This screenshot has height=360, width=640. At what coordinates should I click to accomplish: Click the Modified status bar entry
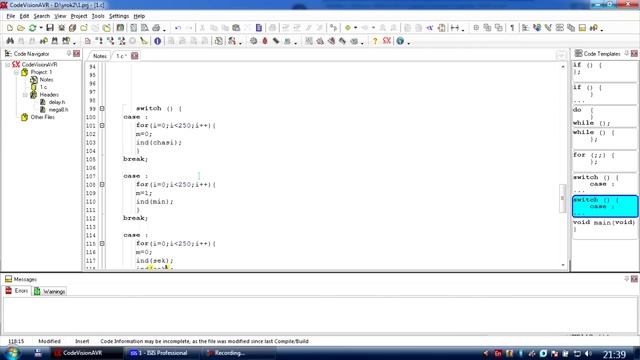49,341
